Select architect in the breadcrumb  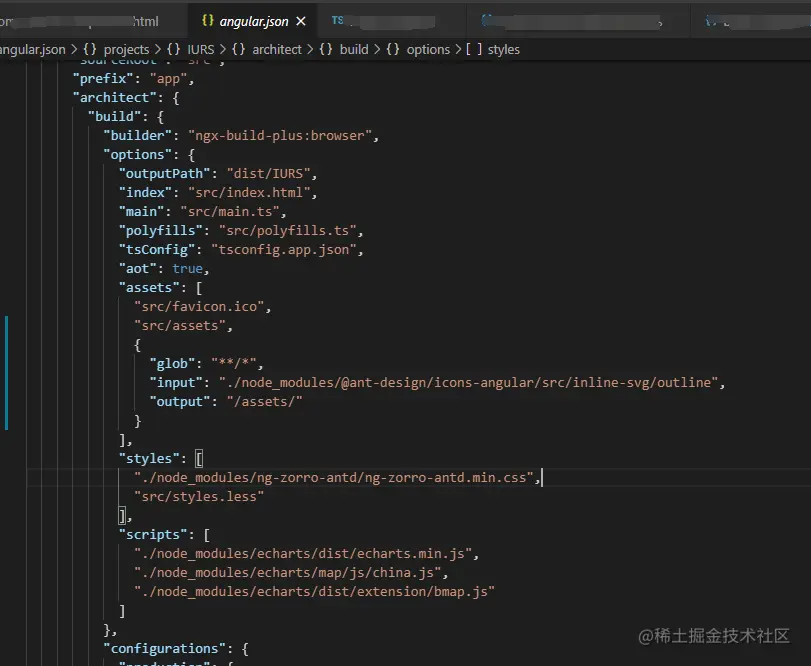coord(277,50)
